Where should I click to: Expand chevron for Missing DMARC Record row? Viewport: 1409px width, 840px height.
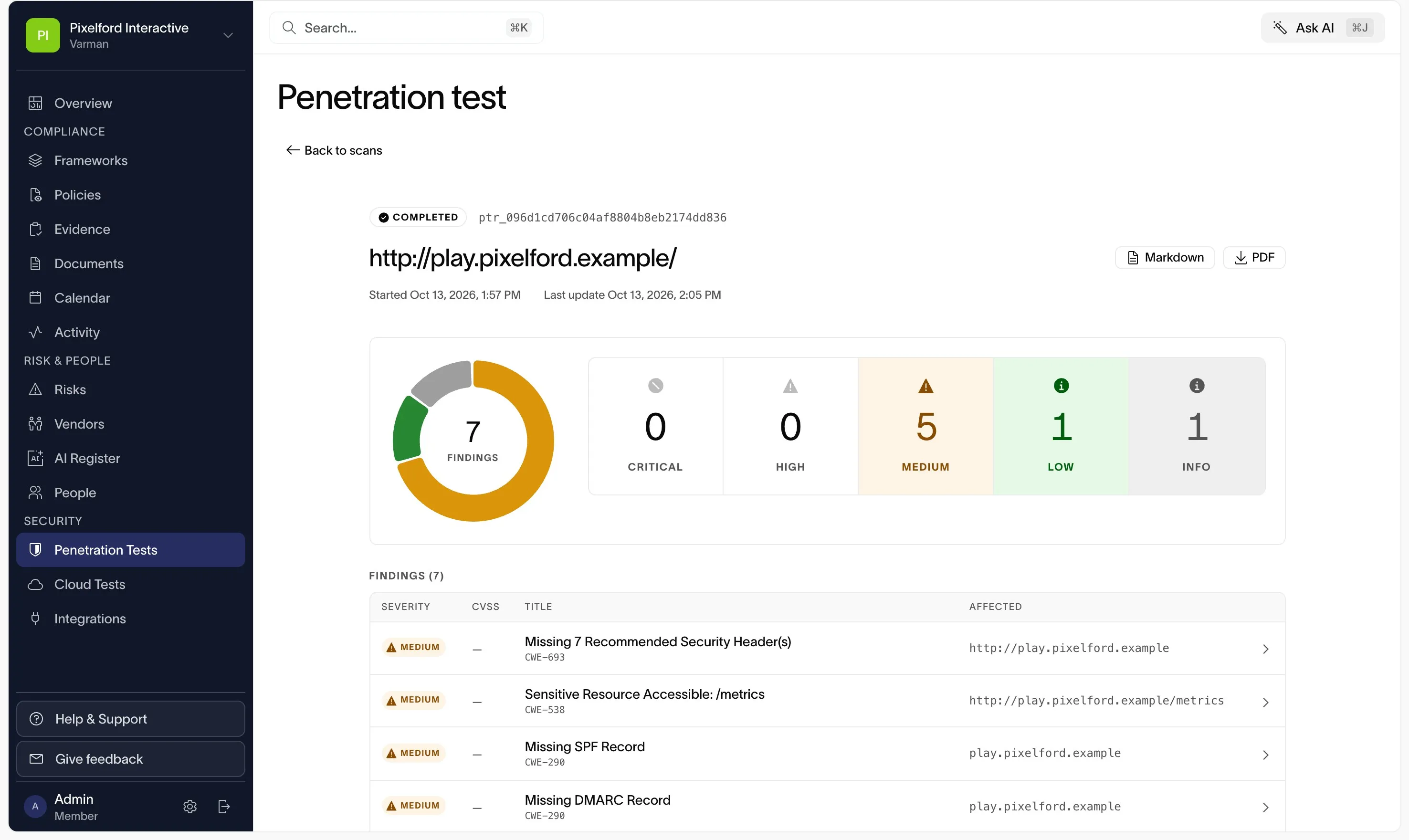coord(1266,808)
